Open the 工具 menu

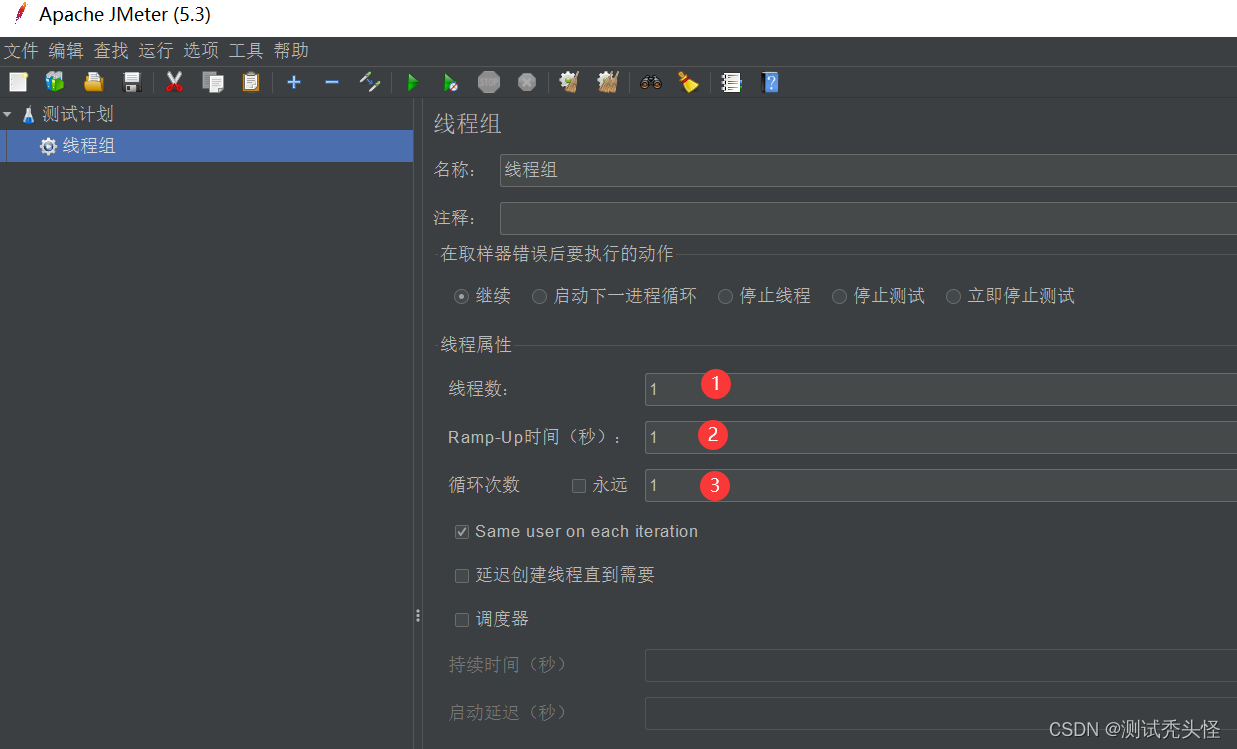(246, 51)
